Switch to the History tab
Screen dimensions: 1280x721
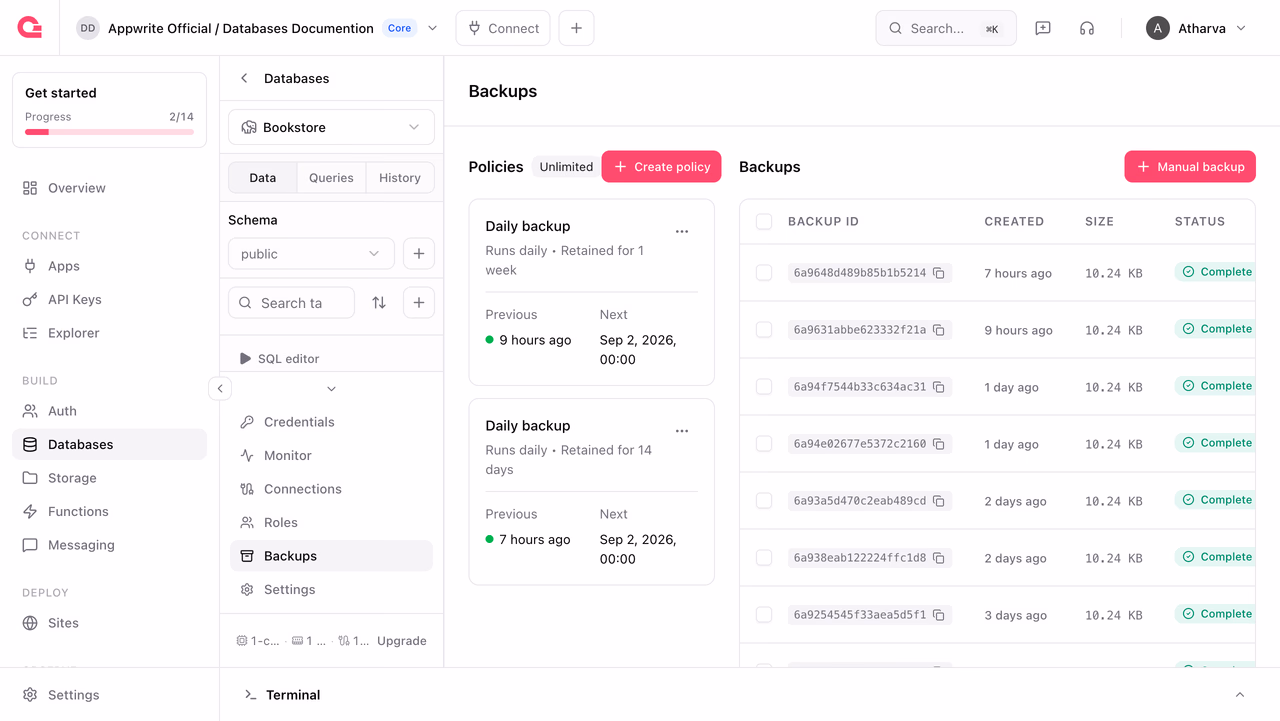point(400,178)
